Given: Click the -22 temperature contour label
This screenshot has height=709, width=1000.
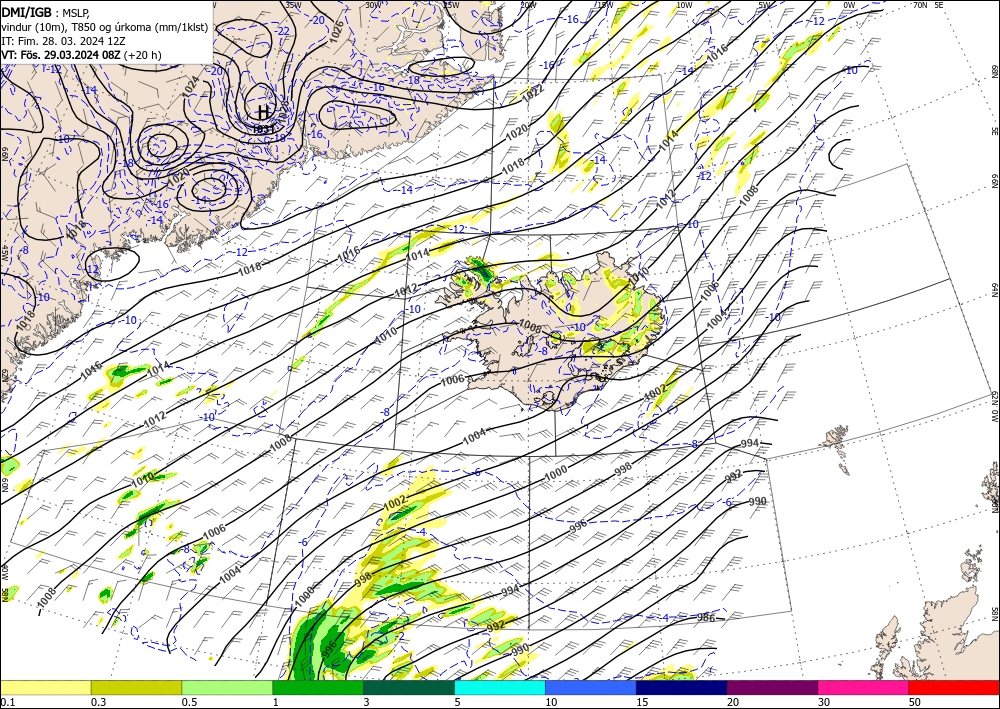Looking at the screenshot, I should point(283,31).
